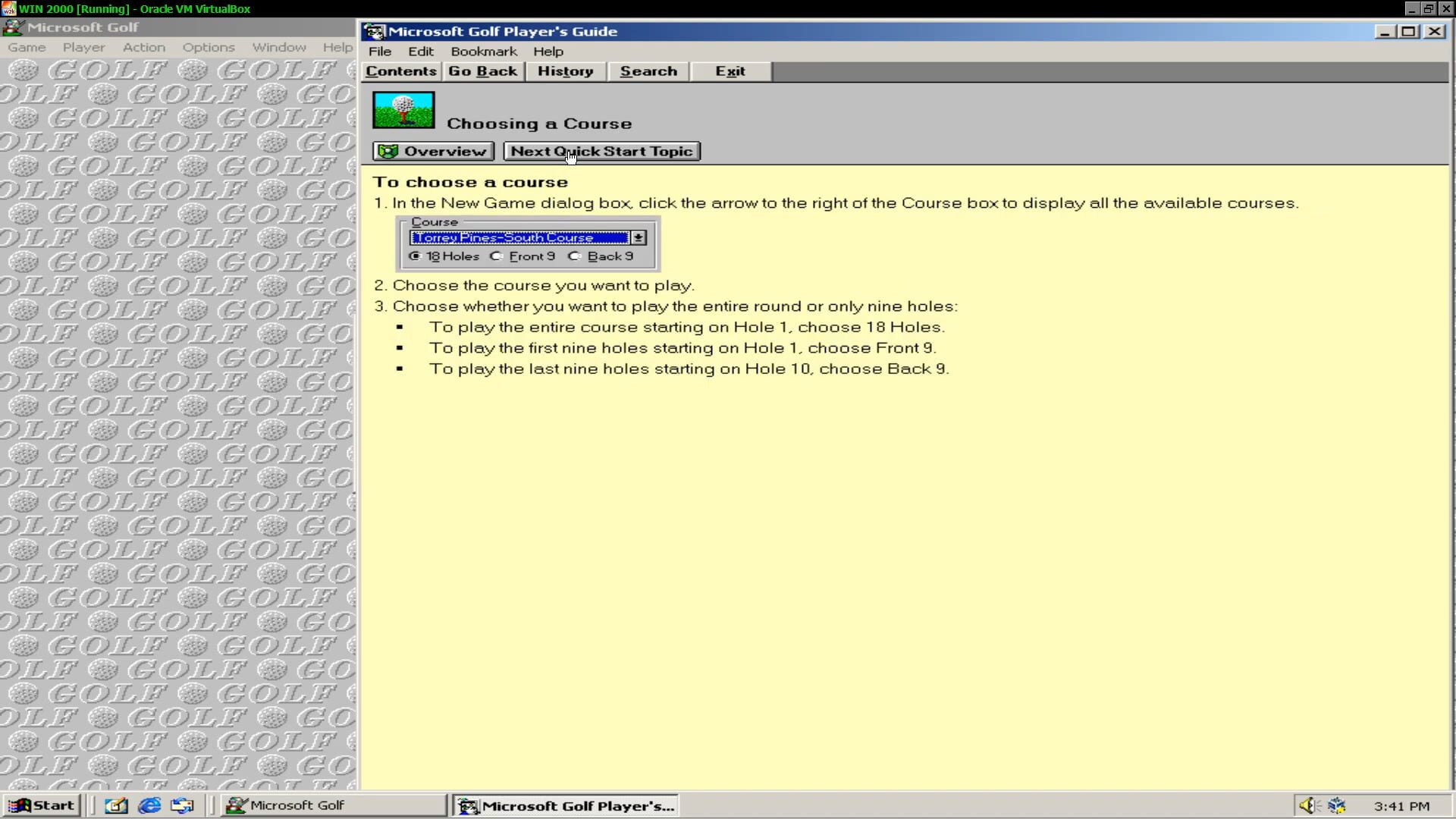The height and width of the screenshot is (819, 1456).
Task: Click the flag icon on the Overview button
Action: click(389, 151)
